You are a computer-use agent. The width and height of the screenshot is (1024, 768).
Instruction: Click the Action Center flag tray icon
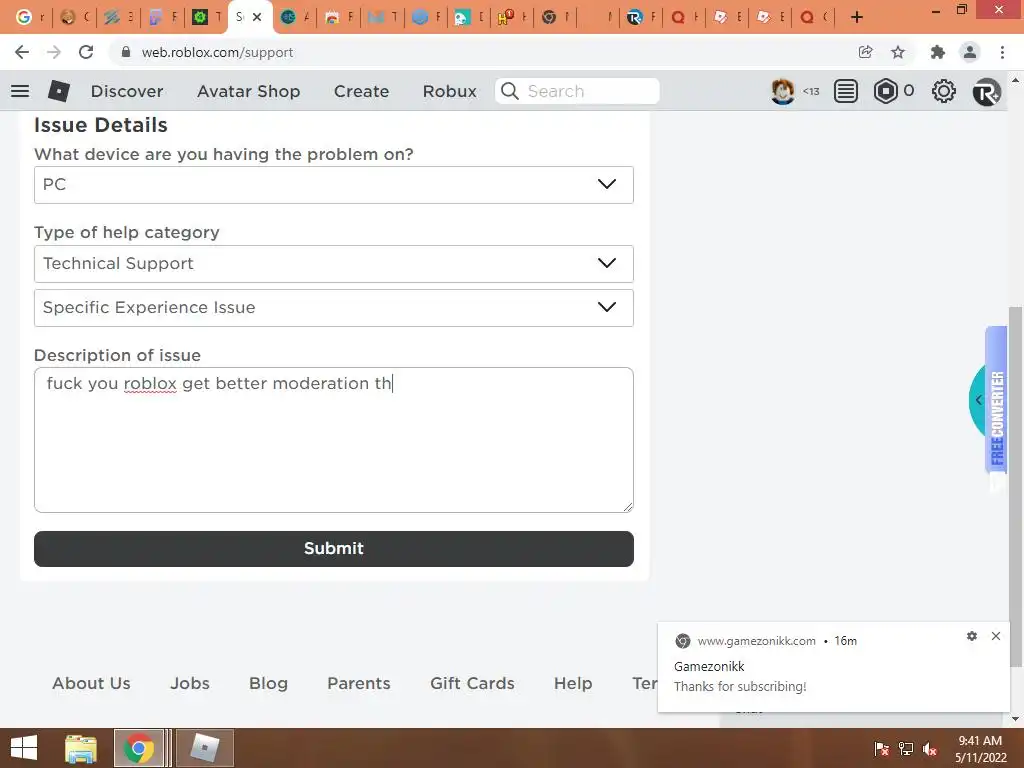[x=881, y=749]
